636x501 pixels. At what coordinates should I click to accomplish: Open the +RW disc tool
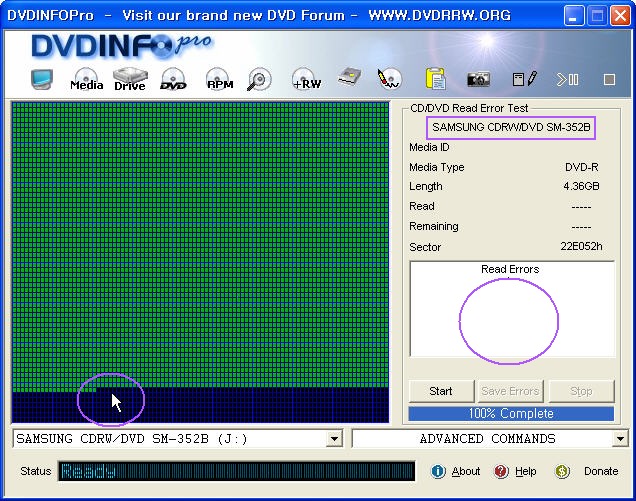click(305, 80)
